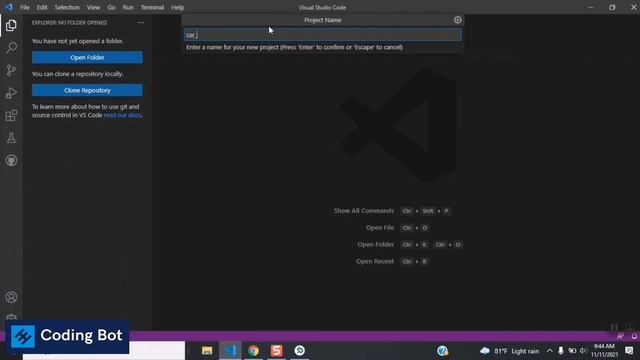Click the Enter a name instruction text
This screenshot has width=640, height=360.
(x=294, y=47)
